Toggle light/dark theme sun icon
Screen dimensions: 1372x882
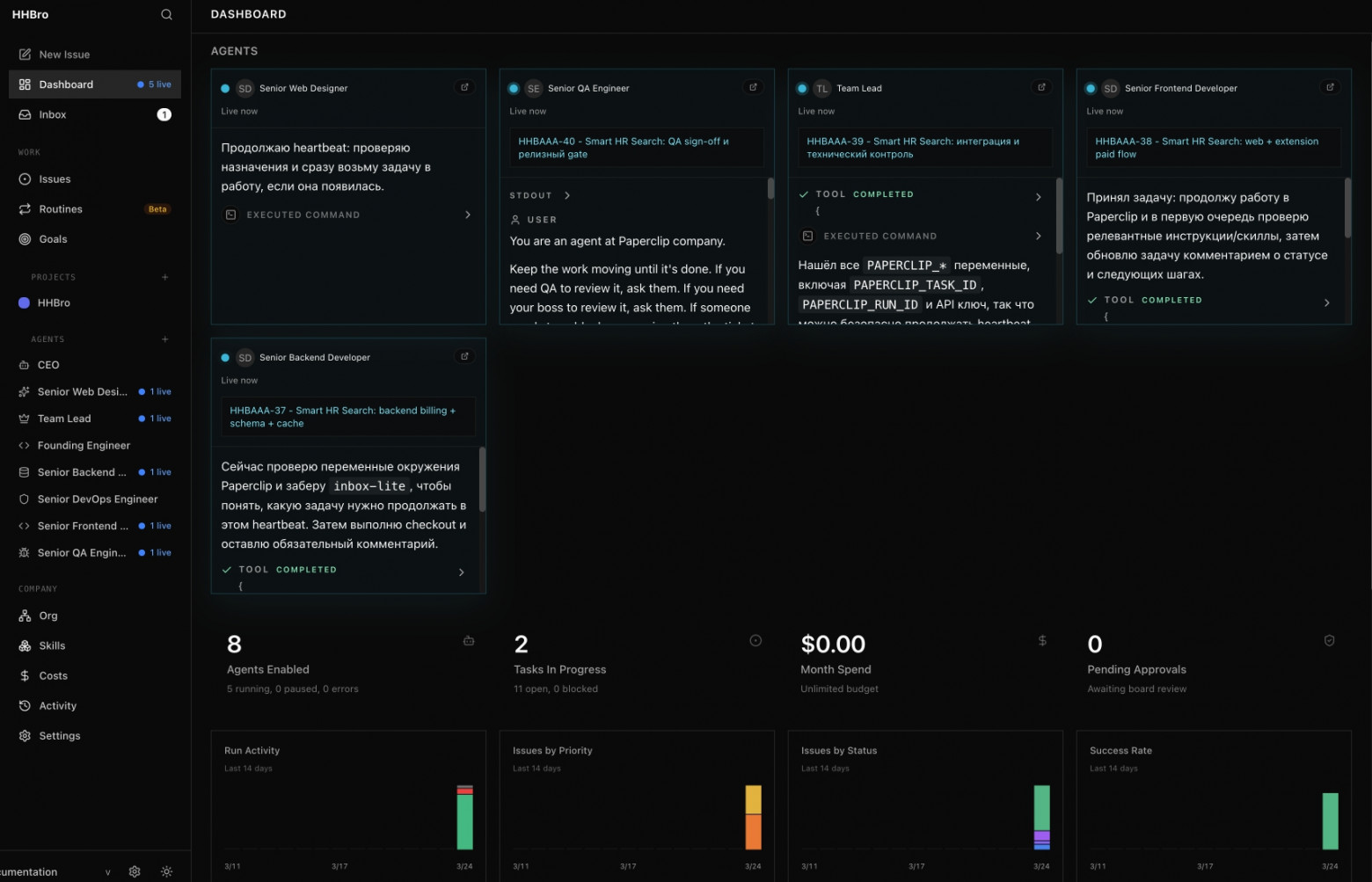click(x=166, y=871)
